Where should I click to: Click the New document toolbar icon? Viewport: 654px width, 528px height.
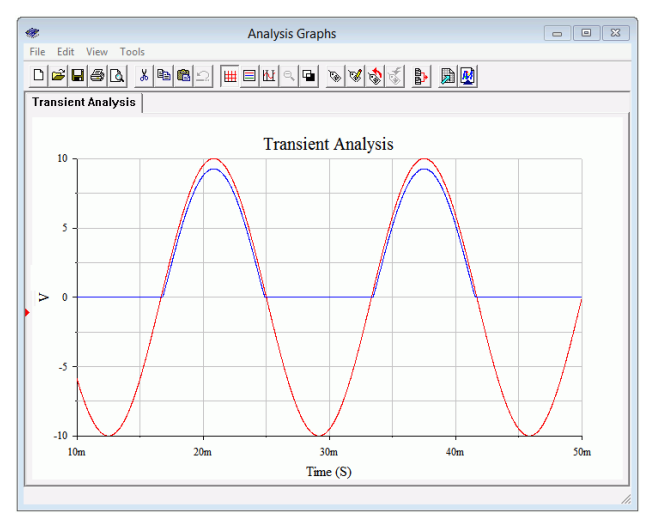pos(39,75)
